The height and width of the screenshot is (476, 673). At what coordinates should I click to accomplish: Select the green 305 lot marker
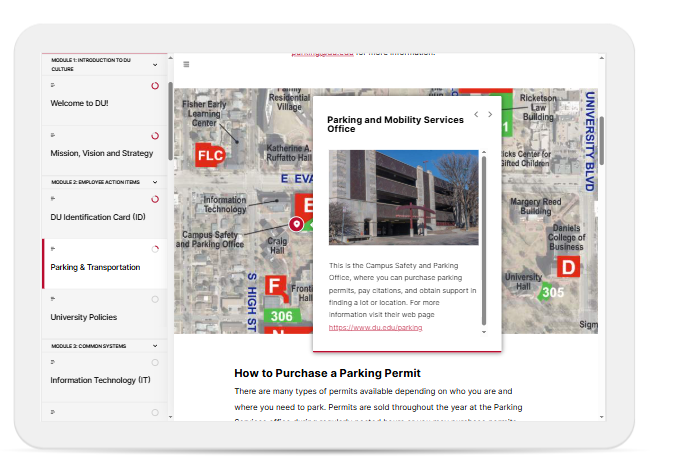click(x=552, y=292)
